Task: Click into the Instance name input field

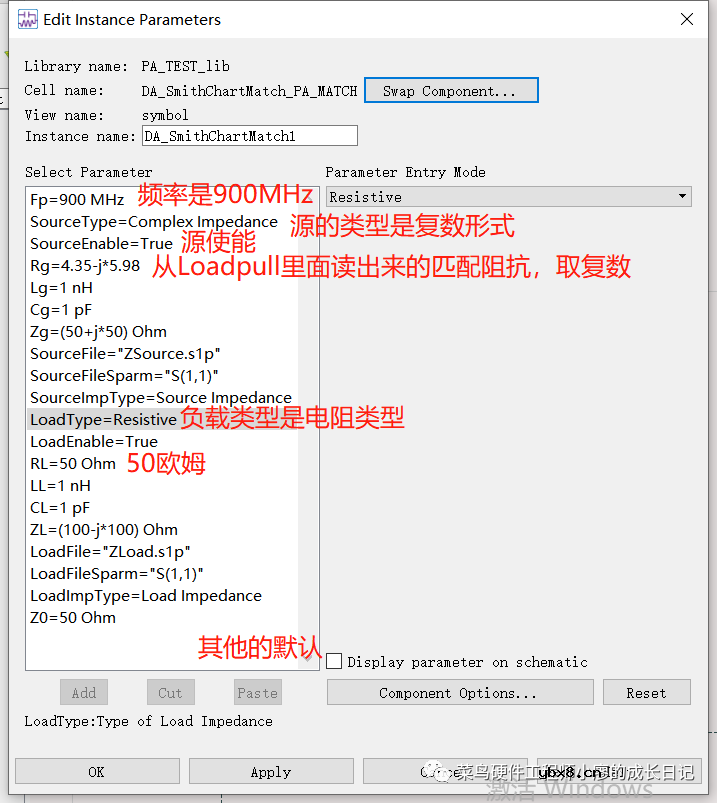Action: point(250,136)
